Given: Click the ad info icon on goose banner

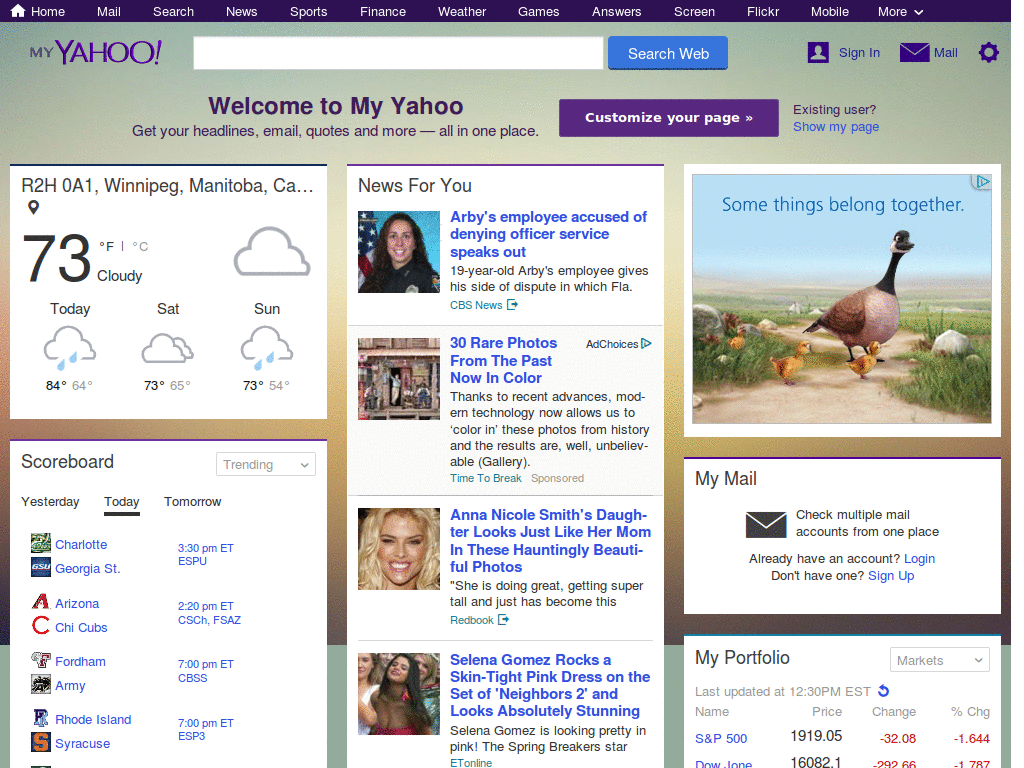Looking at the screenshot, I should pos(982,182).
